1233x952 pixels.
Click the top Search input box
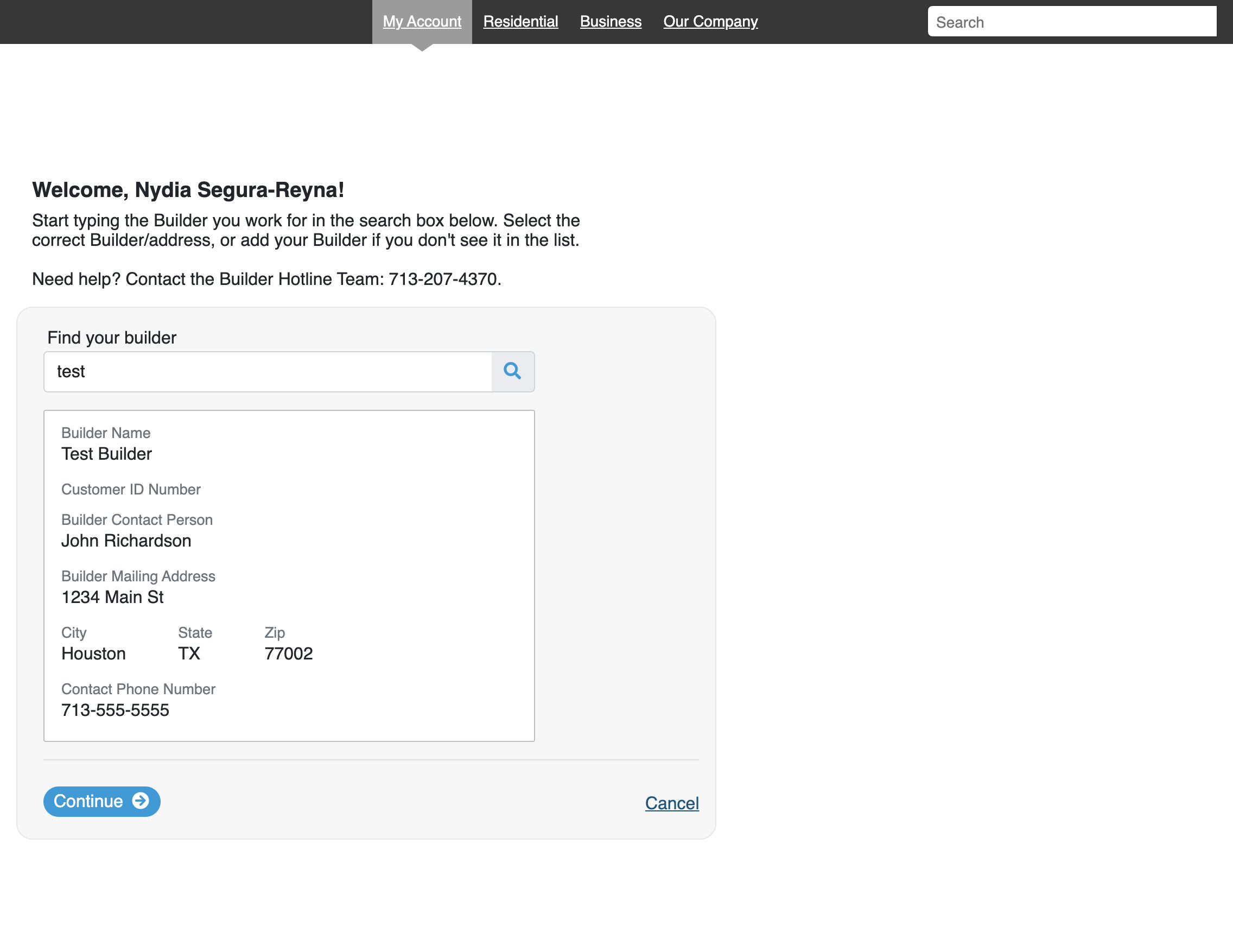click(1071, 22)
